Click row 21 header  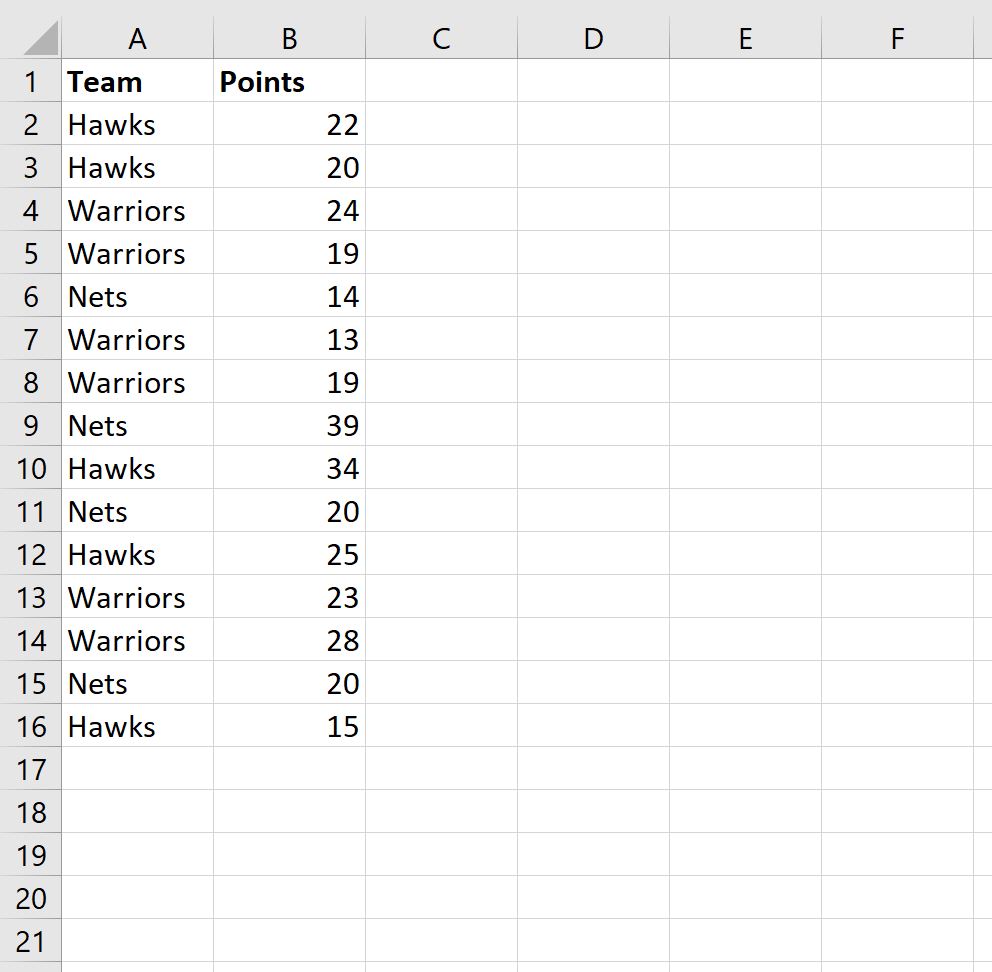30,941
